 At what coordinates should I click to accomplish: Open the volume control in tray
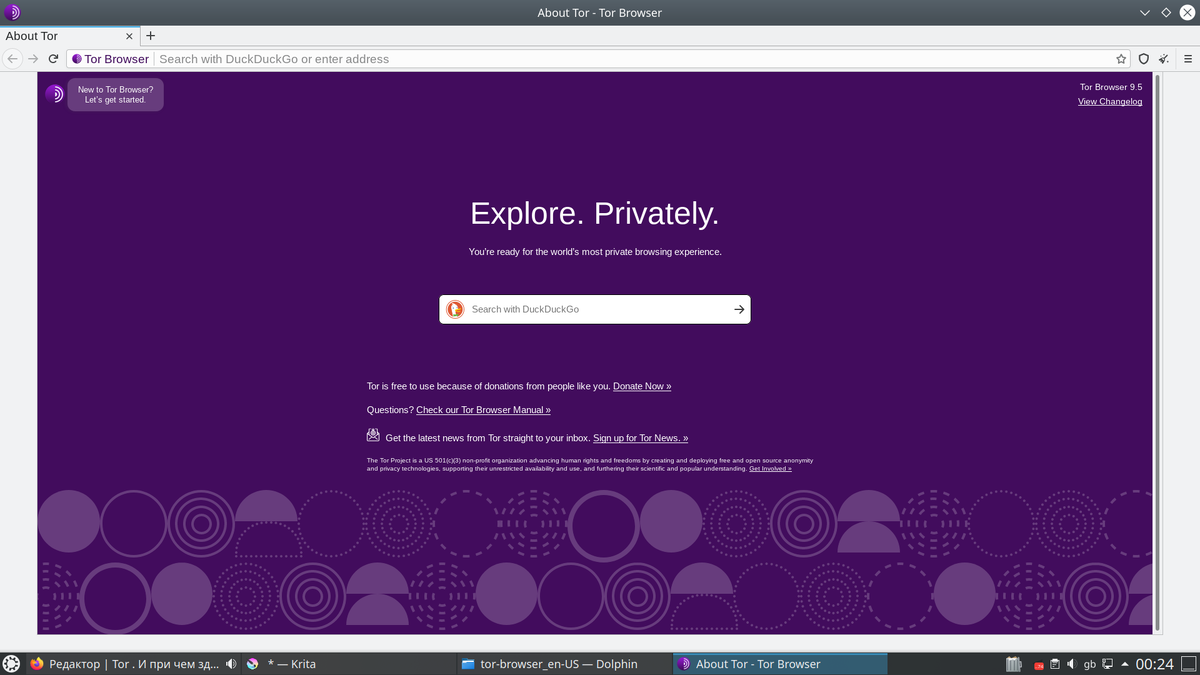[x=1072, y=664]
